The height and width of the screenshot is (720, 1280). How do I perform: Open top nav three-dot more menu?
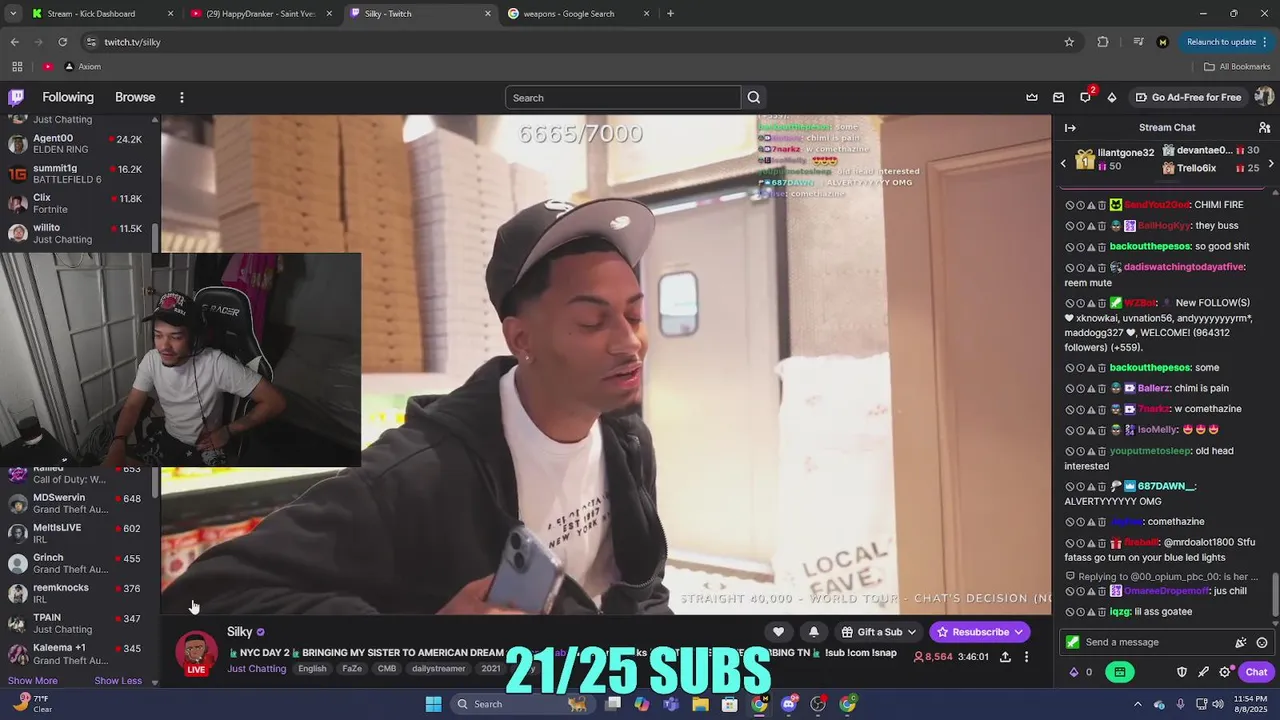pyautogui.click(x=181, y=97)
